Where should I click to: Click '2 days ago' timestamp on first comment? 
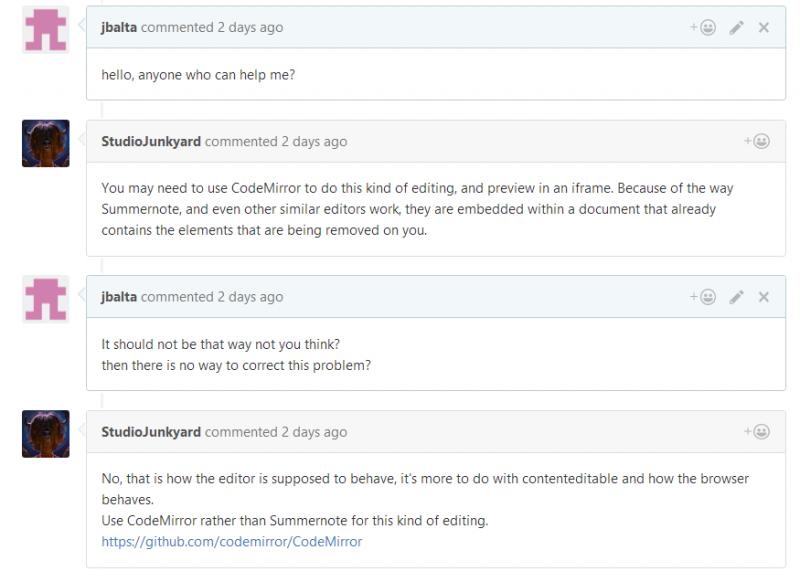point(250,28)
